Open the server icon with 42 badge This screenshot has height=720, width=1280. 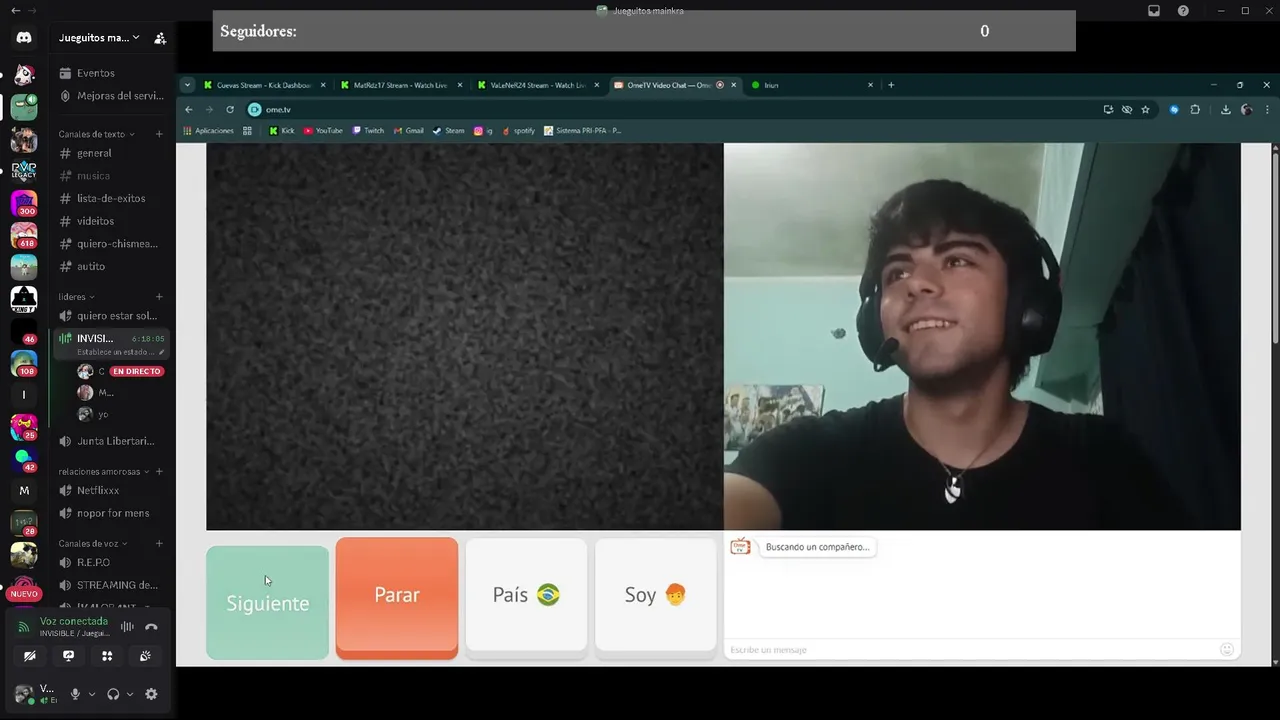point(24,459)
